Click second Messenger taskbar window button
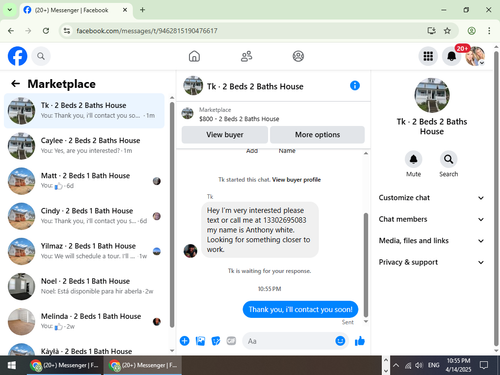Viewport: 500px width, 375px height. tap(143, 365)
